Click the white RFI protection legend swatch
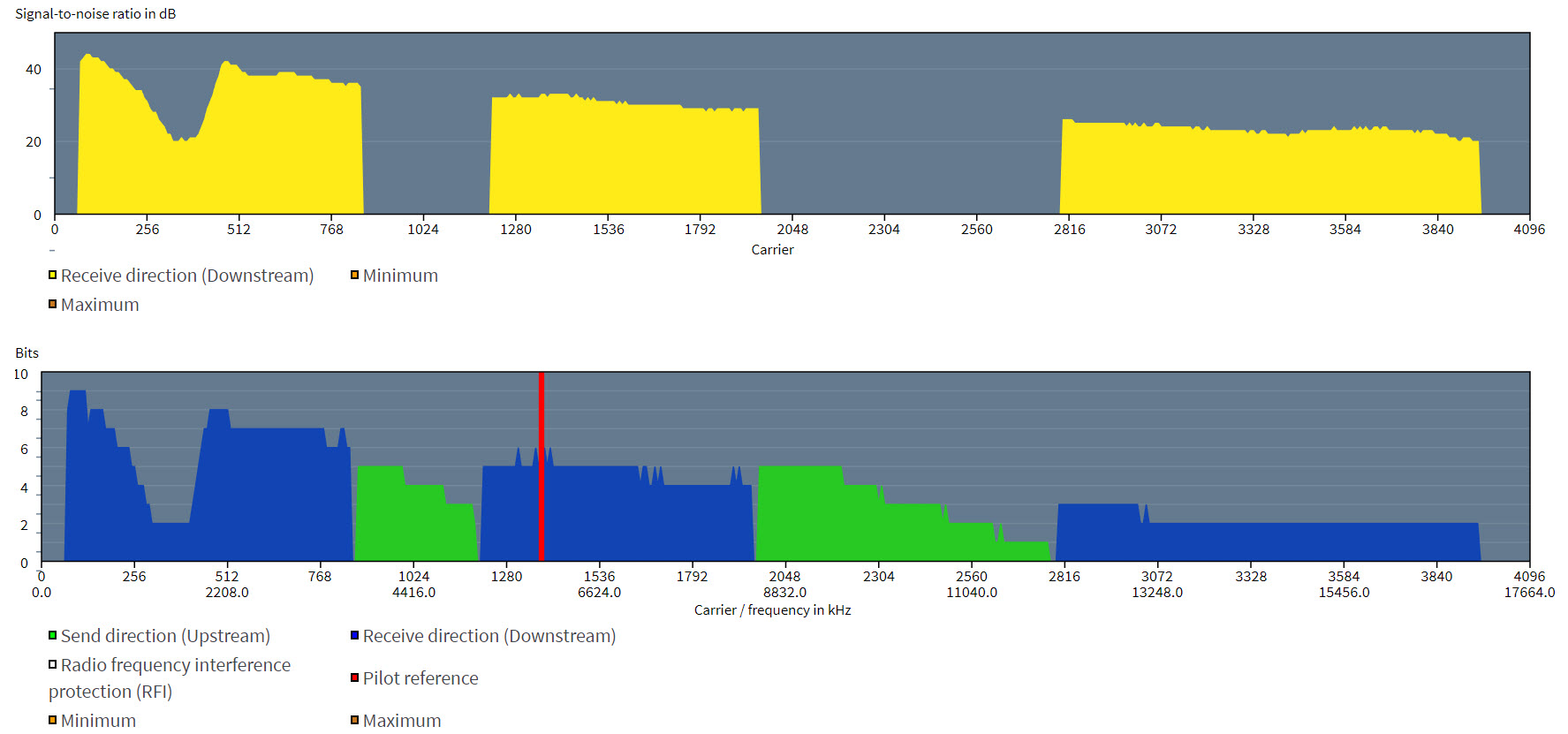 [53, 665]
